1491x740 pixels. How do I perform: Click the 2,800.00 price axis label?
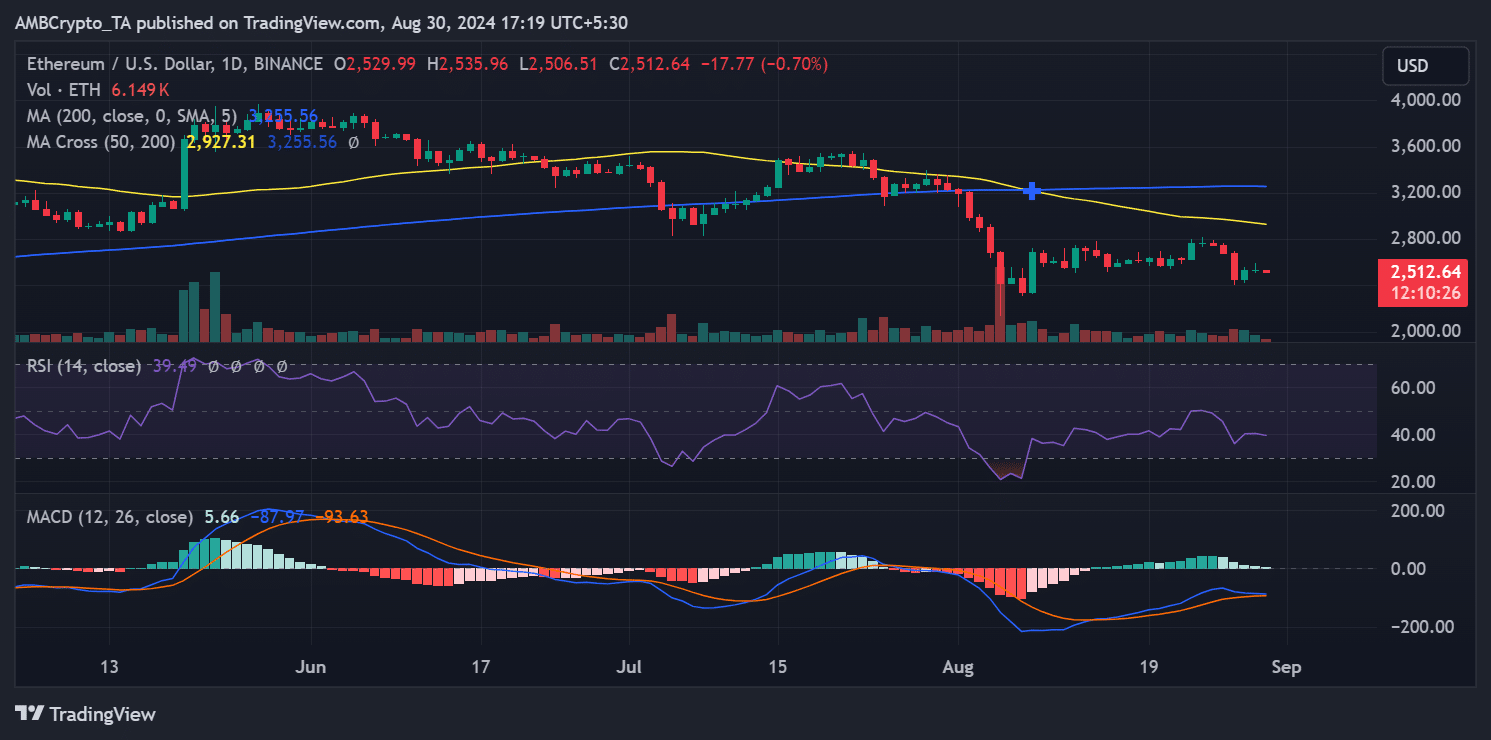tap(1426, 238)
